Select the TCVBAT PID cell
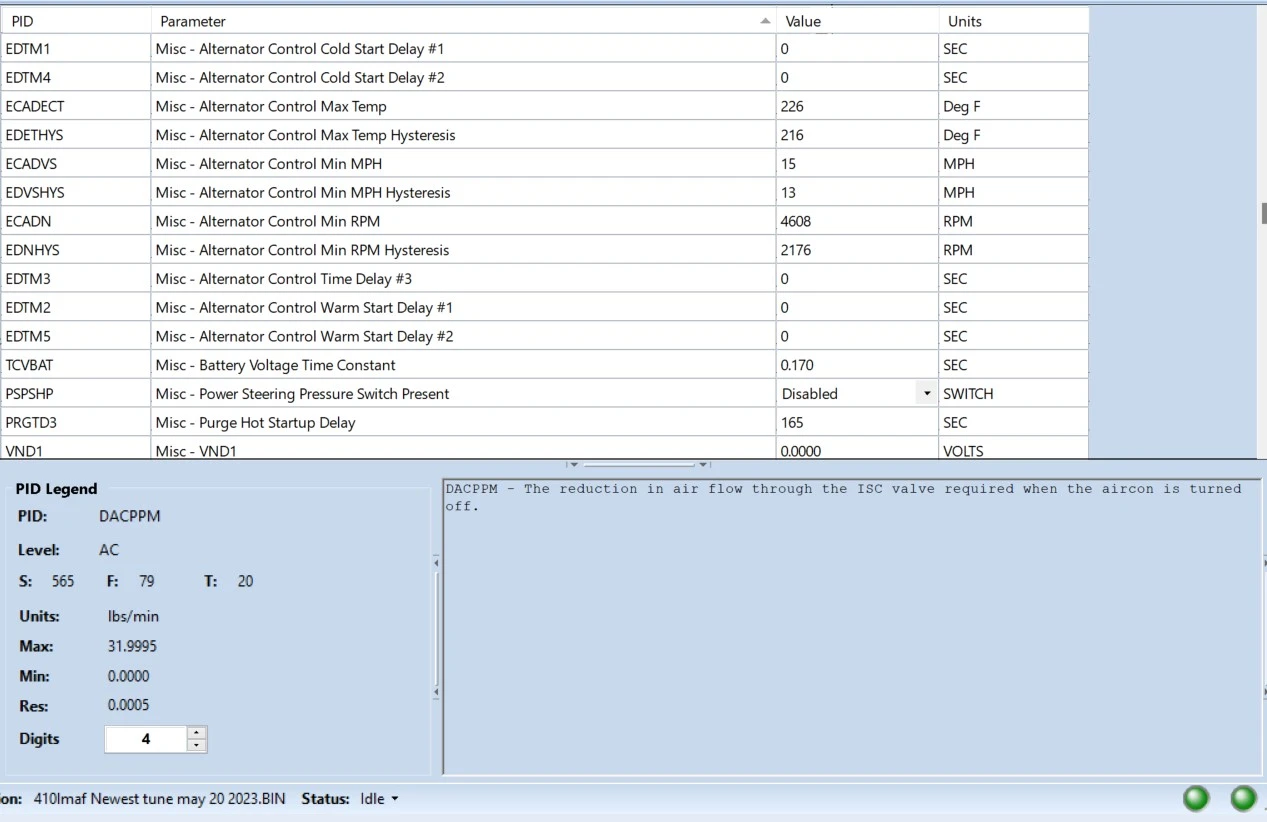Screen dimensions: 1267x822 click(x=75, y=365)
